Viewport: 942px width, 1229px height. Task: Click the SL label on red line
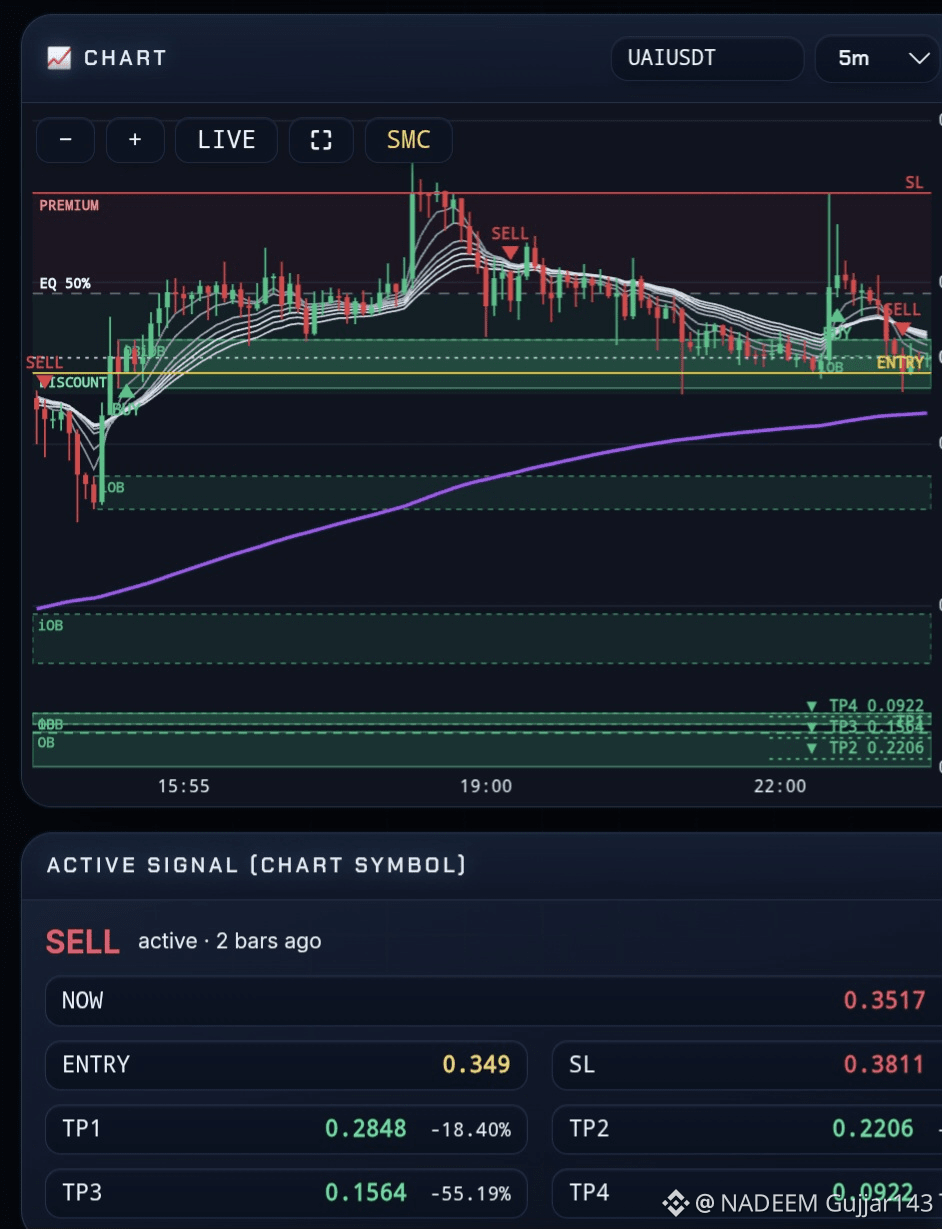(914, 182)
